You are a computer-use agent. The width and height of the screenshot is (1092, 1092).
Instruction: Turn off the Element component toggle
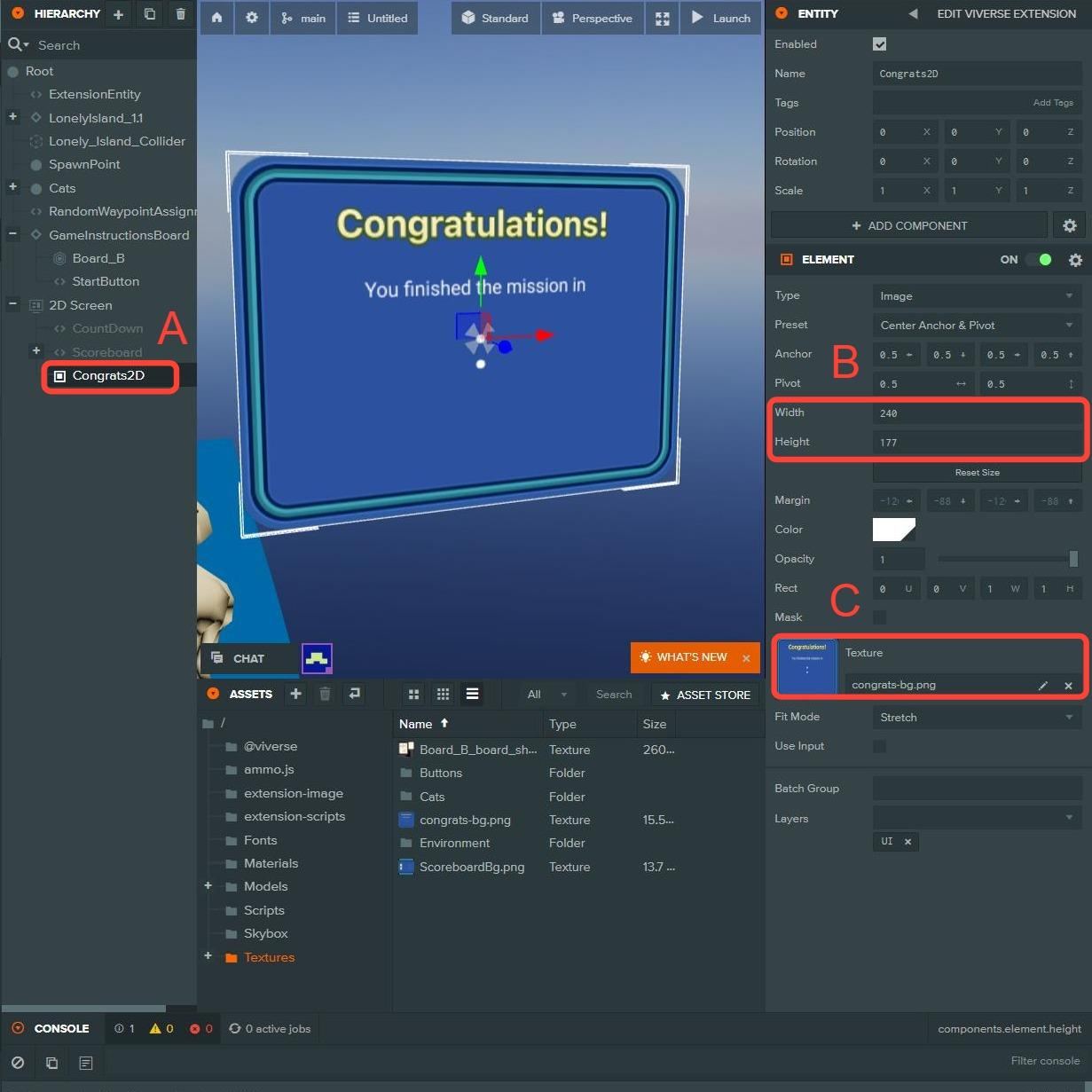click(x=1038, y=260)
